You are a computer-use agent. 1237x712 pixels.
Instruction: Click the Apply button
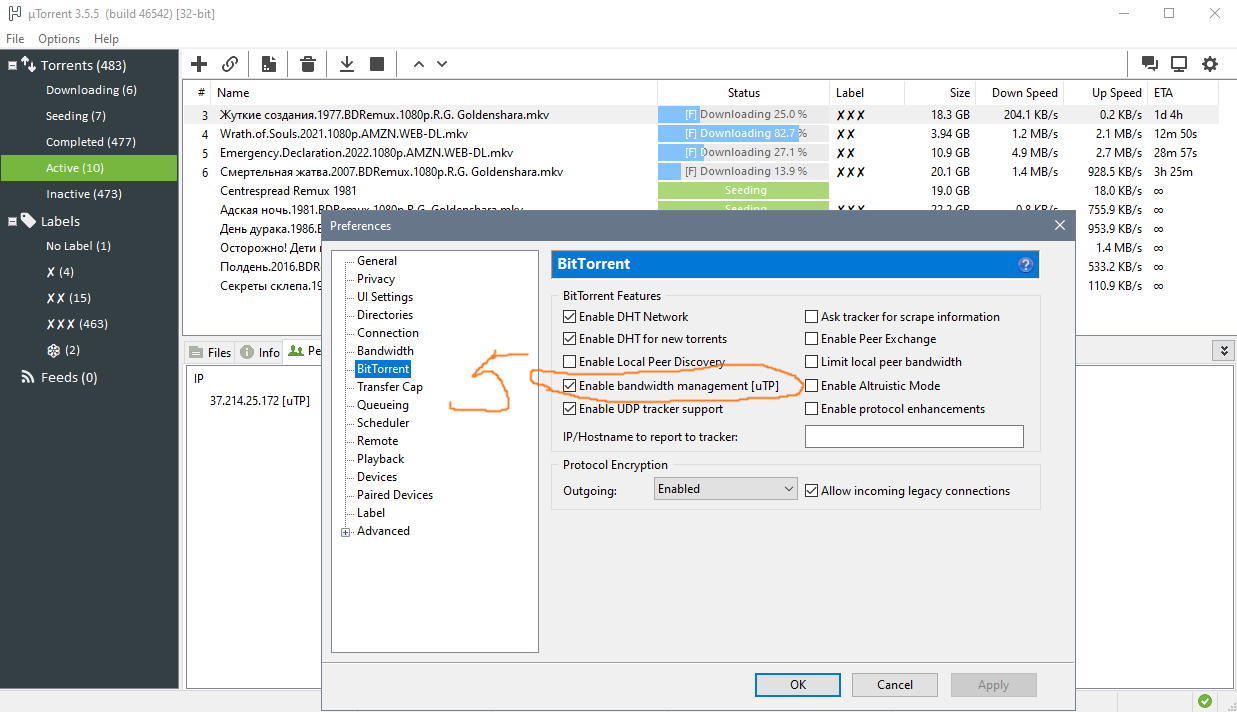pos(993,685)
